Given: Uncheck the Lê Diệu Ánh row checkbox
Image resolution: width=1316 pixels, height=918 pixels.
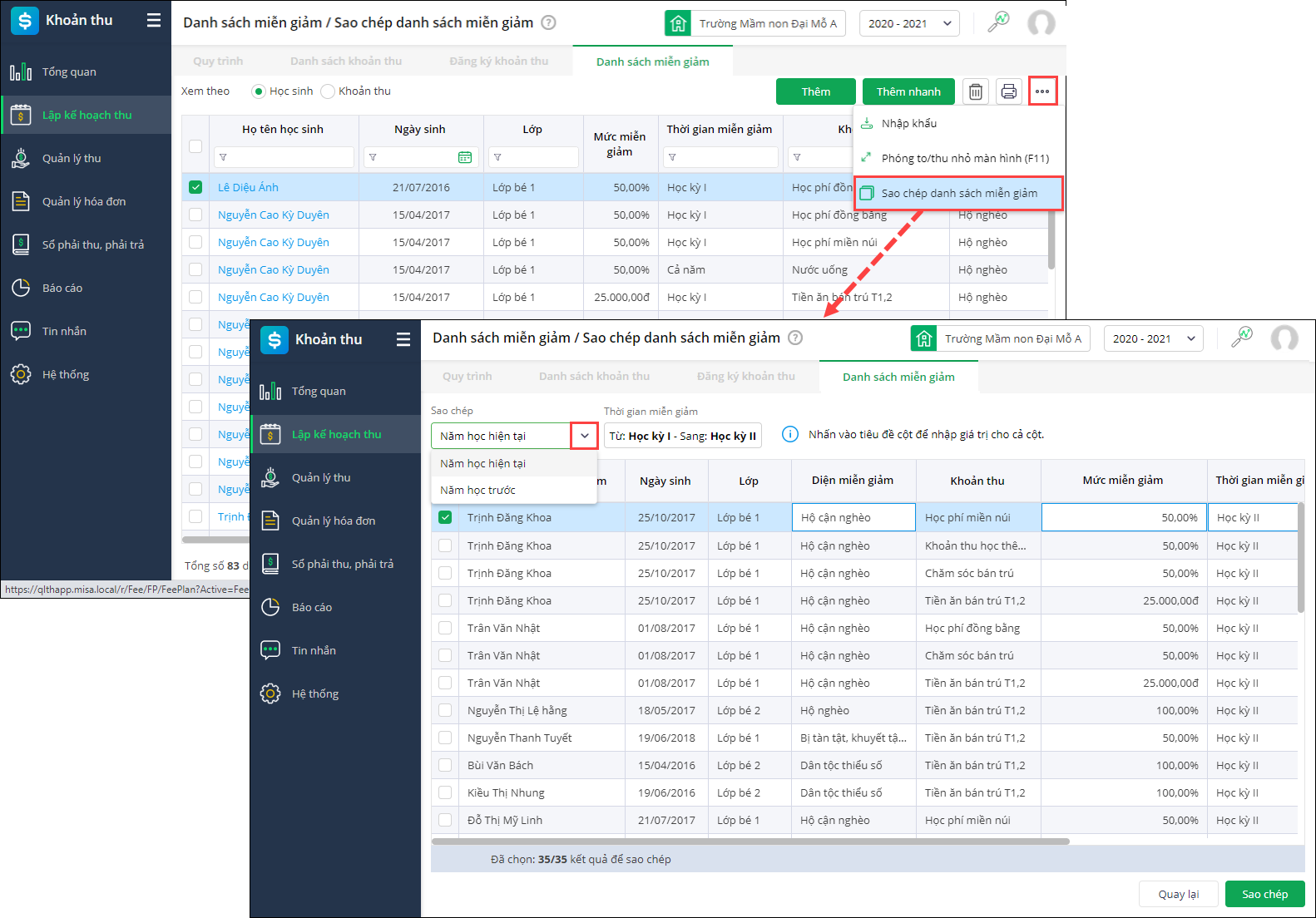Looking at the screenshot, I should (x=195, y=187).
